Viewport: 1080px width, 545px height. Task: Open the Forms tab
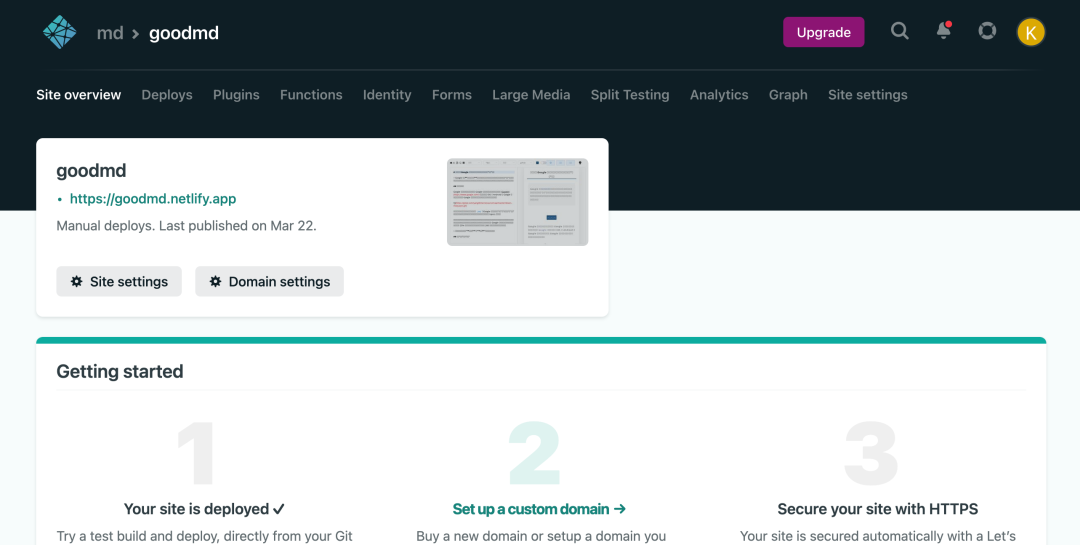pos(452,95)
